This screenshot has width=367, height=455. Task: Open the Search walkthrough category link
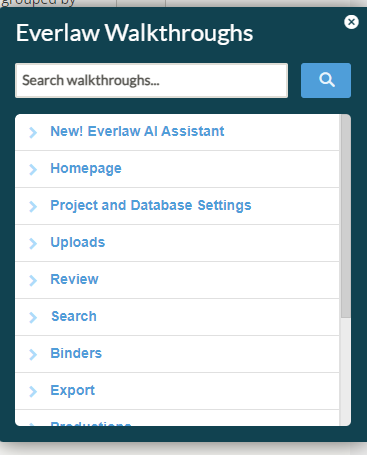point(74,316)
